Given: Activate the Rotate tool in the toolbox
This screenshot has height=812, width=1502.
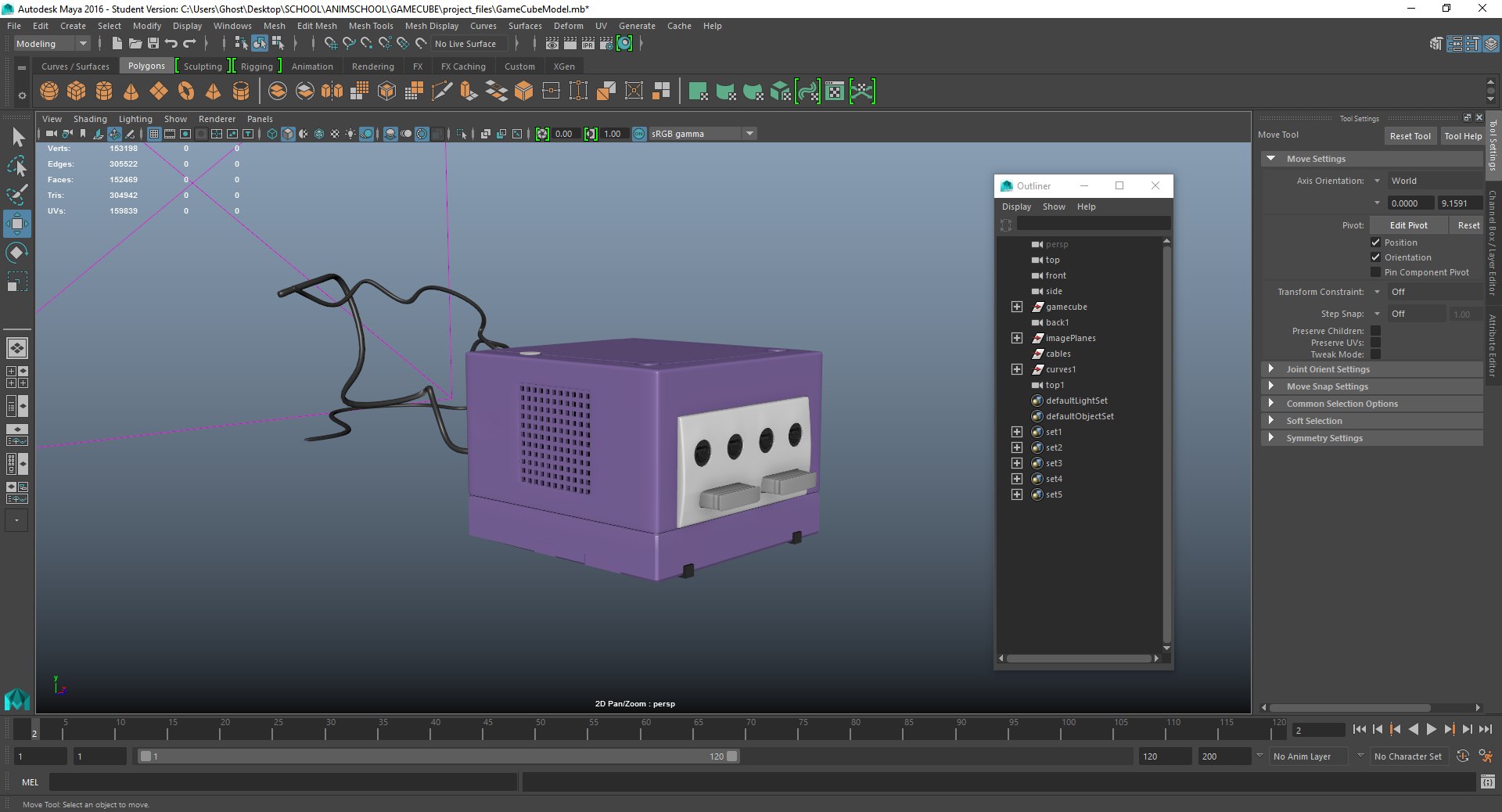Looking at the screenshot, I should [17, 253].
